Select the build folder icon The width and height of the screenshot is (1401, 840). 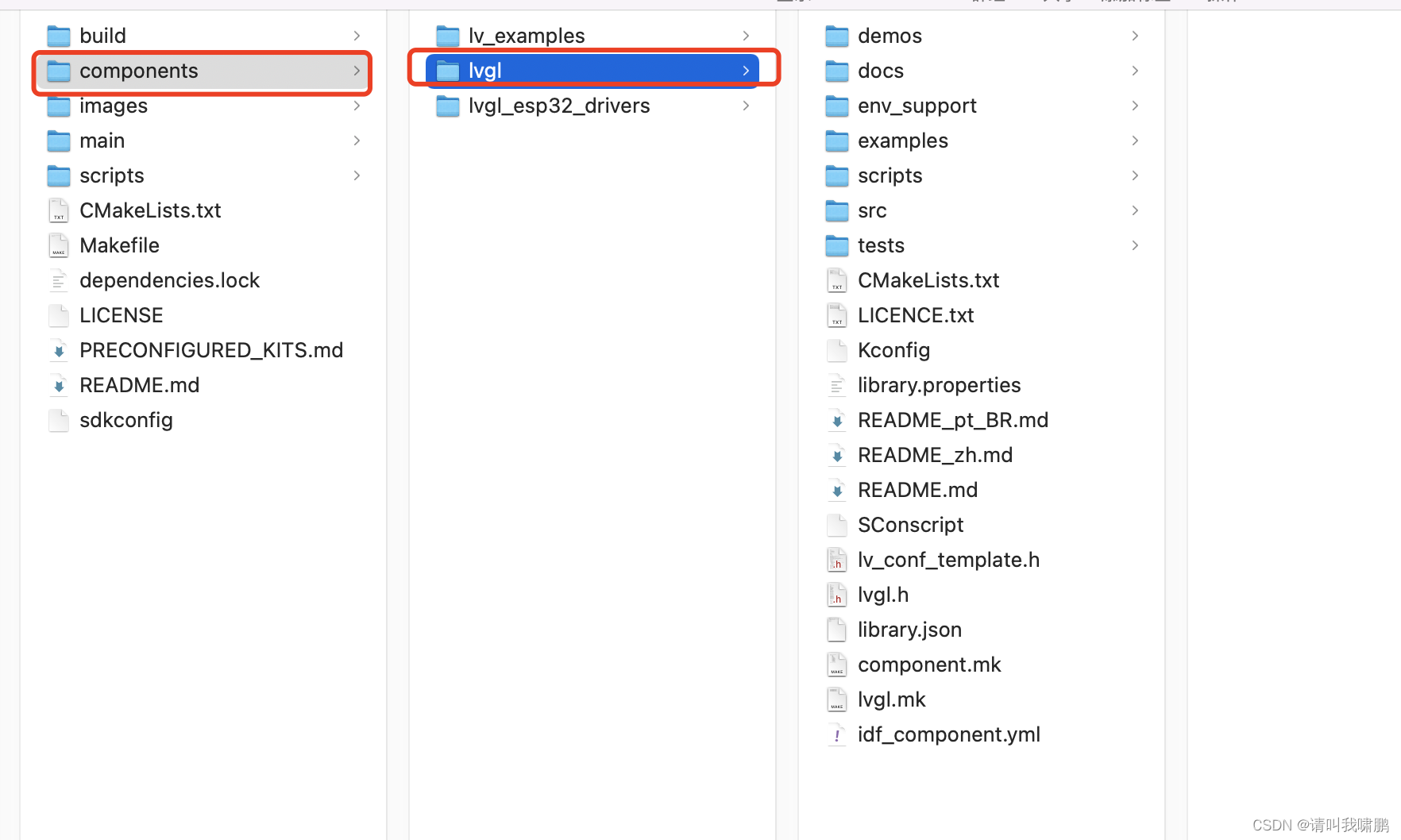tap(59, 36)
